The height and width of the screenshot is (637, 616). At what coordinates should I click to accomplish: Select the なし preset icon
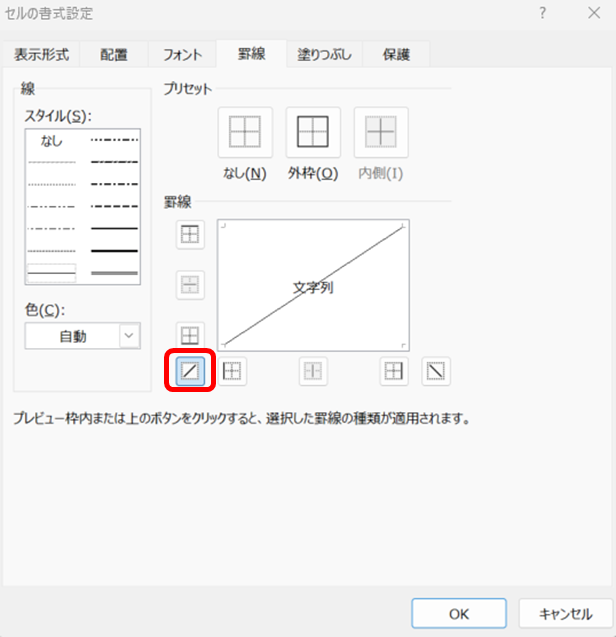245,133
